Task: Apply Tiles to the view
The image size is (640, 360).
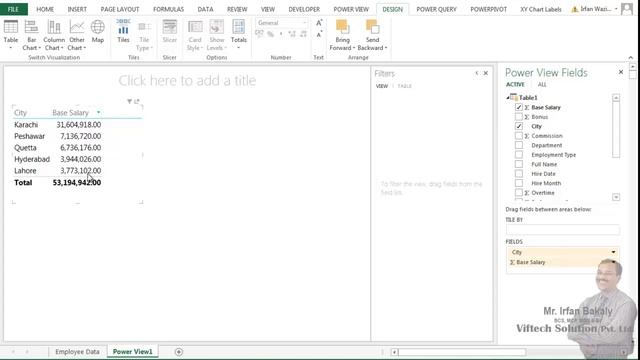Action: point(123,32)
